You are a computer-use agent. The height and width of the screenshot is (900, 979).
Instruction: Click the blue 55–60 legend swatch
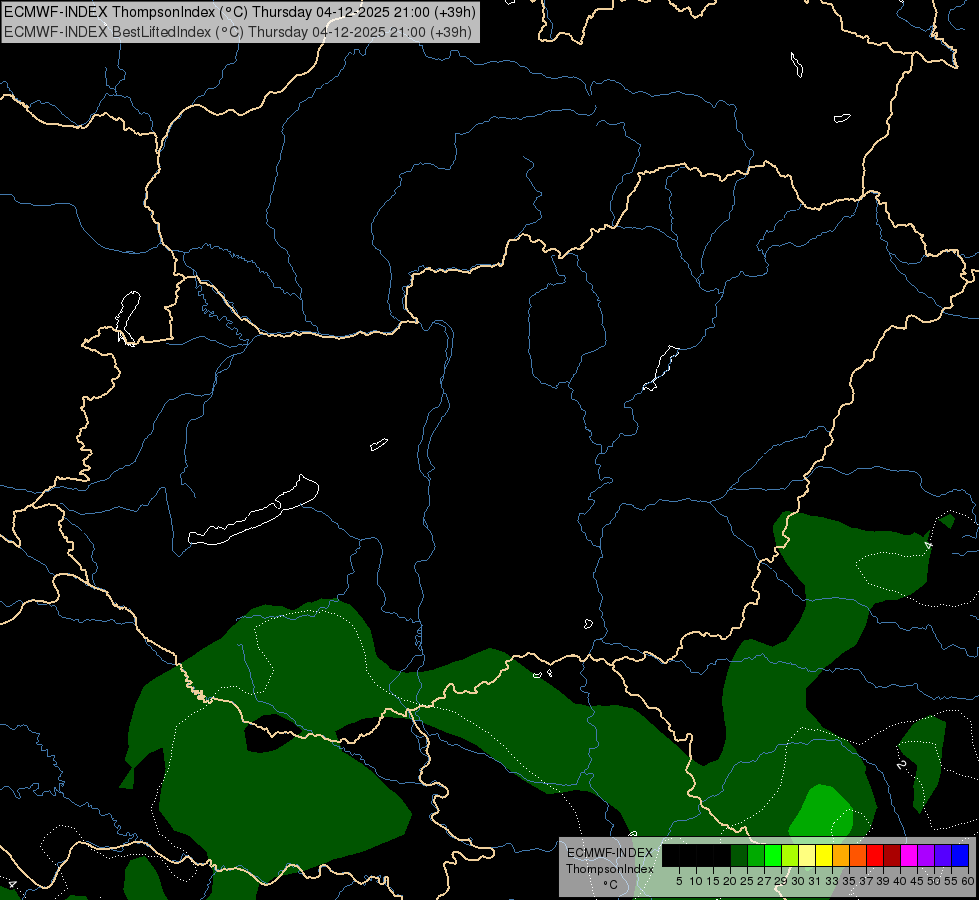pyautogui.click(x=960, y=855)
